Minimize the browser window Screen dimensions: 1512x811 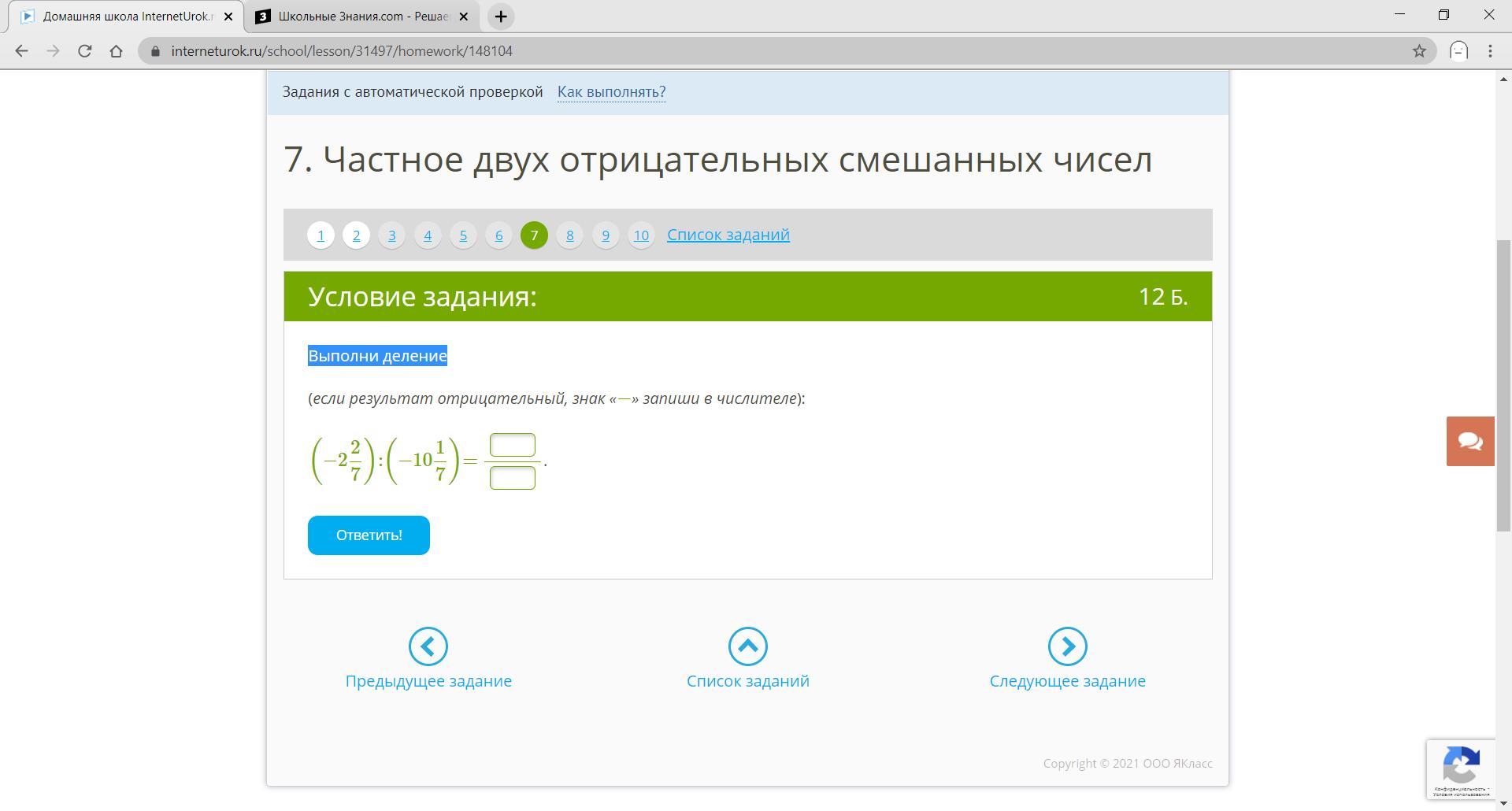click(x=1399, y=15)
